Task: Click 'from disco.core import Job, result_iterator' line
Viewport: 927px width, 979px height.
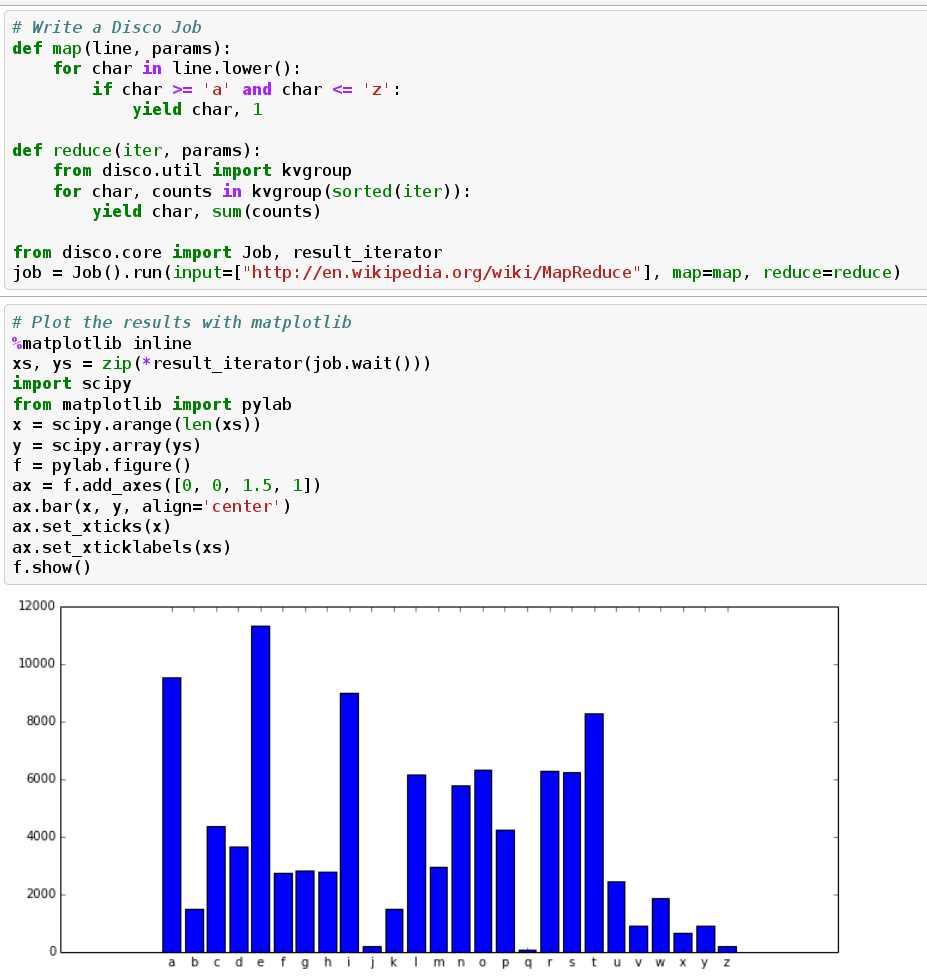Action: (227, 252)
